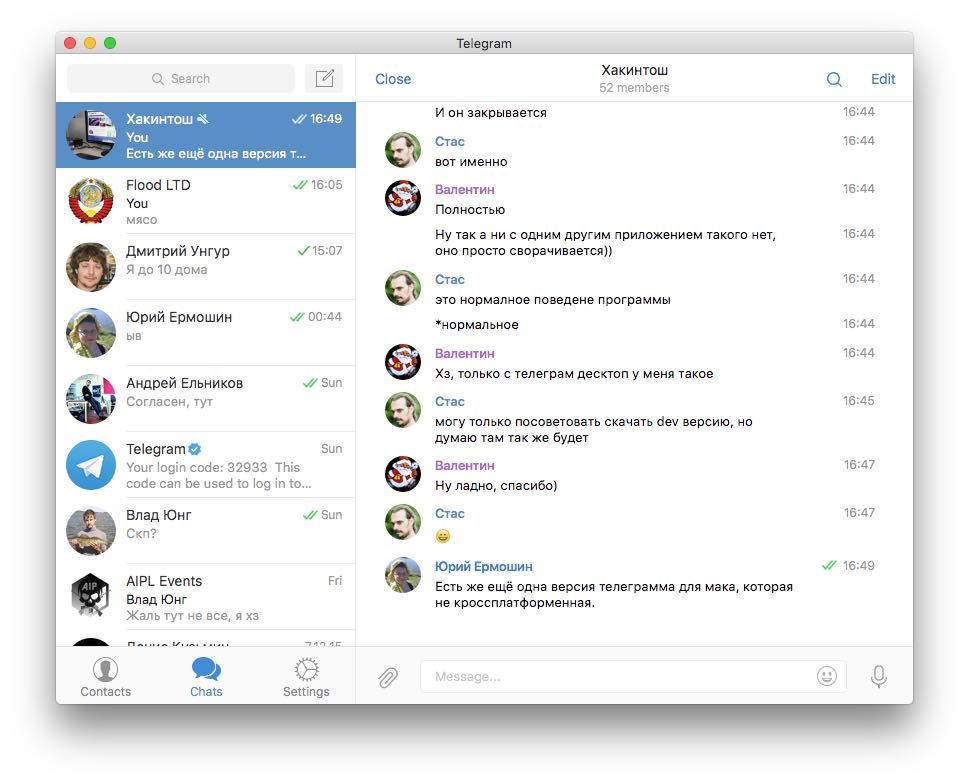This screenshot has height=784, width=969.
Task: Click the Close button in chat header
Action: tap(393, 79)
